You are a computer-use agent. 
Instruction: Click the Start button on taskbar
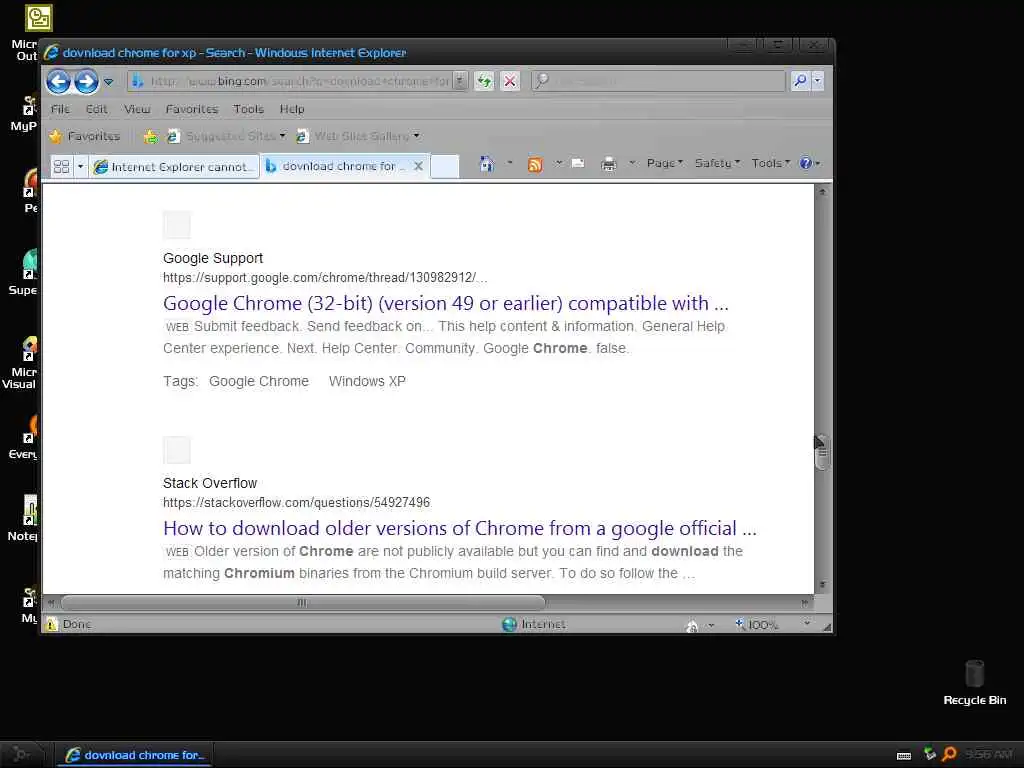(22, 754)
